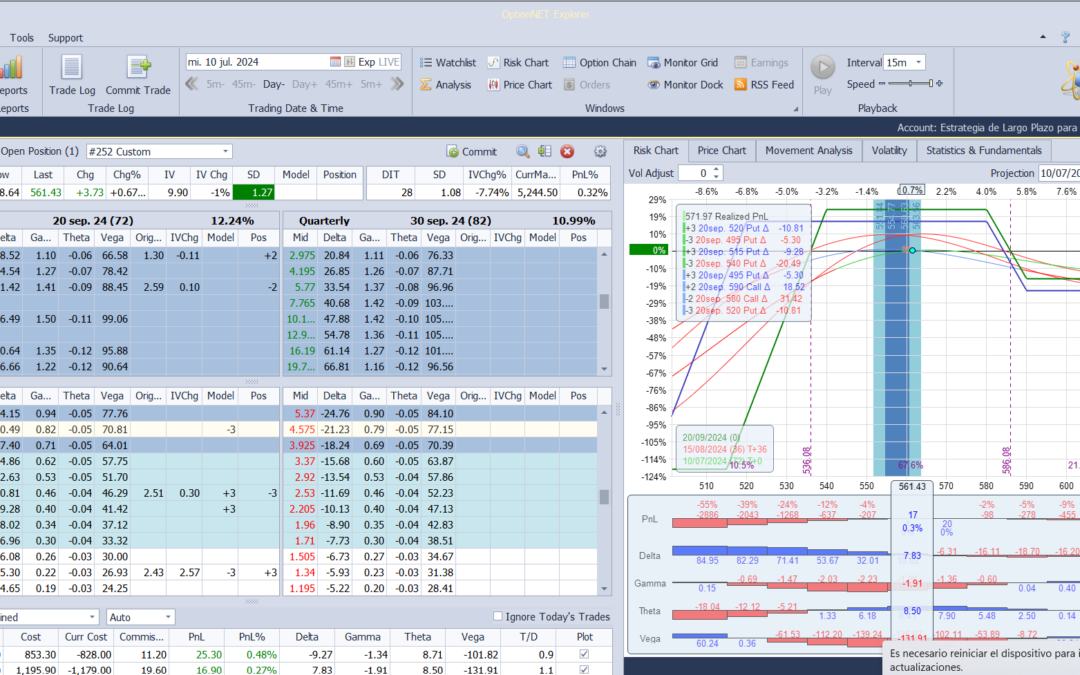The width and height of the screenshot is (1080, 675).
Task: Open the Interval 15m dropdown
Action: (x=918, y=63)
